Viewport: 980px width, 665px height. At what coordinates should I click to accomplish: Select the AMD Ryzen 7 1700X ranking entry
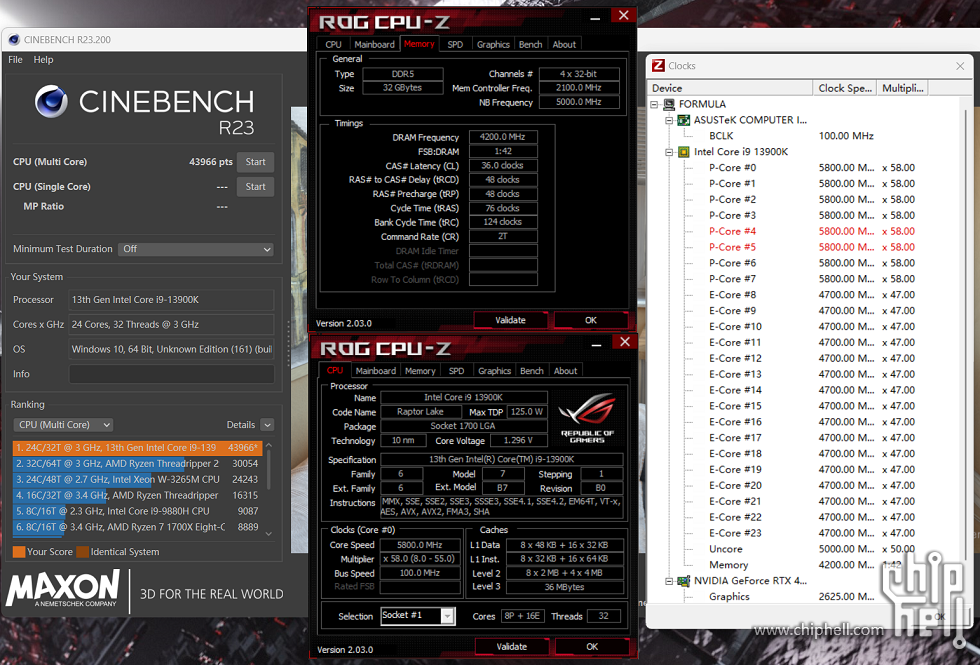(138, 527)
